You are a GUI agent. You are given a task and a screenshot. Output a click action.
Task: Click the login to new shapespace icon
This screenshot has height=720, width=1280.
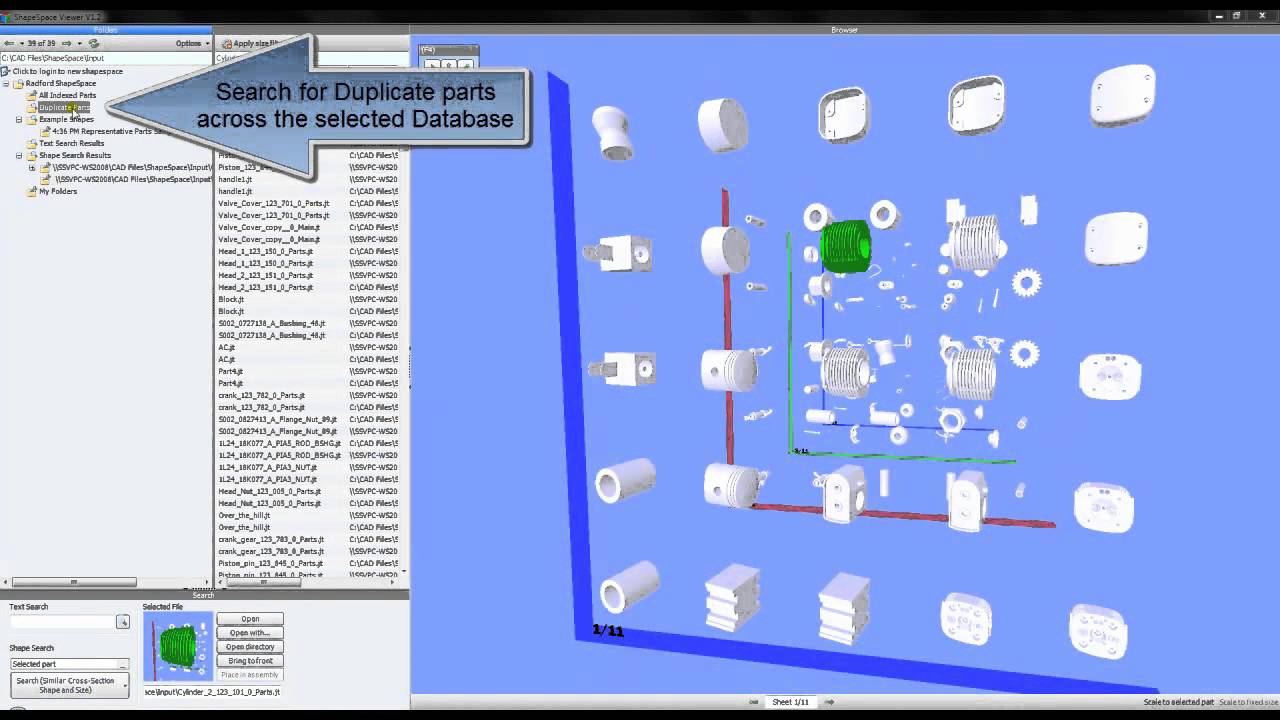(6, 71)
